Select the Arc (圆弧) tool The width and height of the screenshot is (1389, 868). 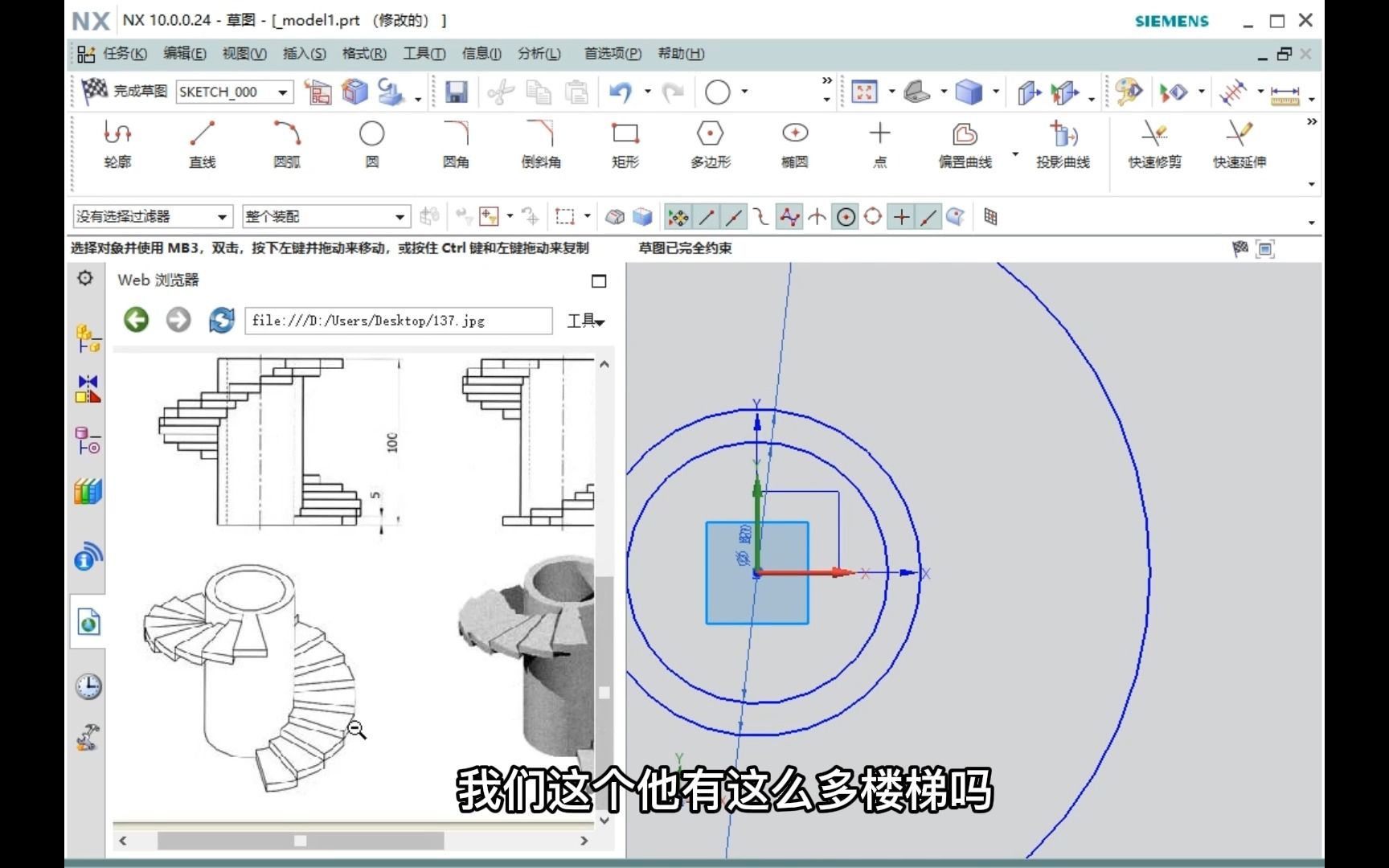(x=287, y=145)
